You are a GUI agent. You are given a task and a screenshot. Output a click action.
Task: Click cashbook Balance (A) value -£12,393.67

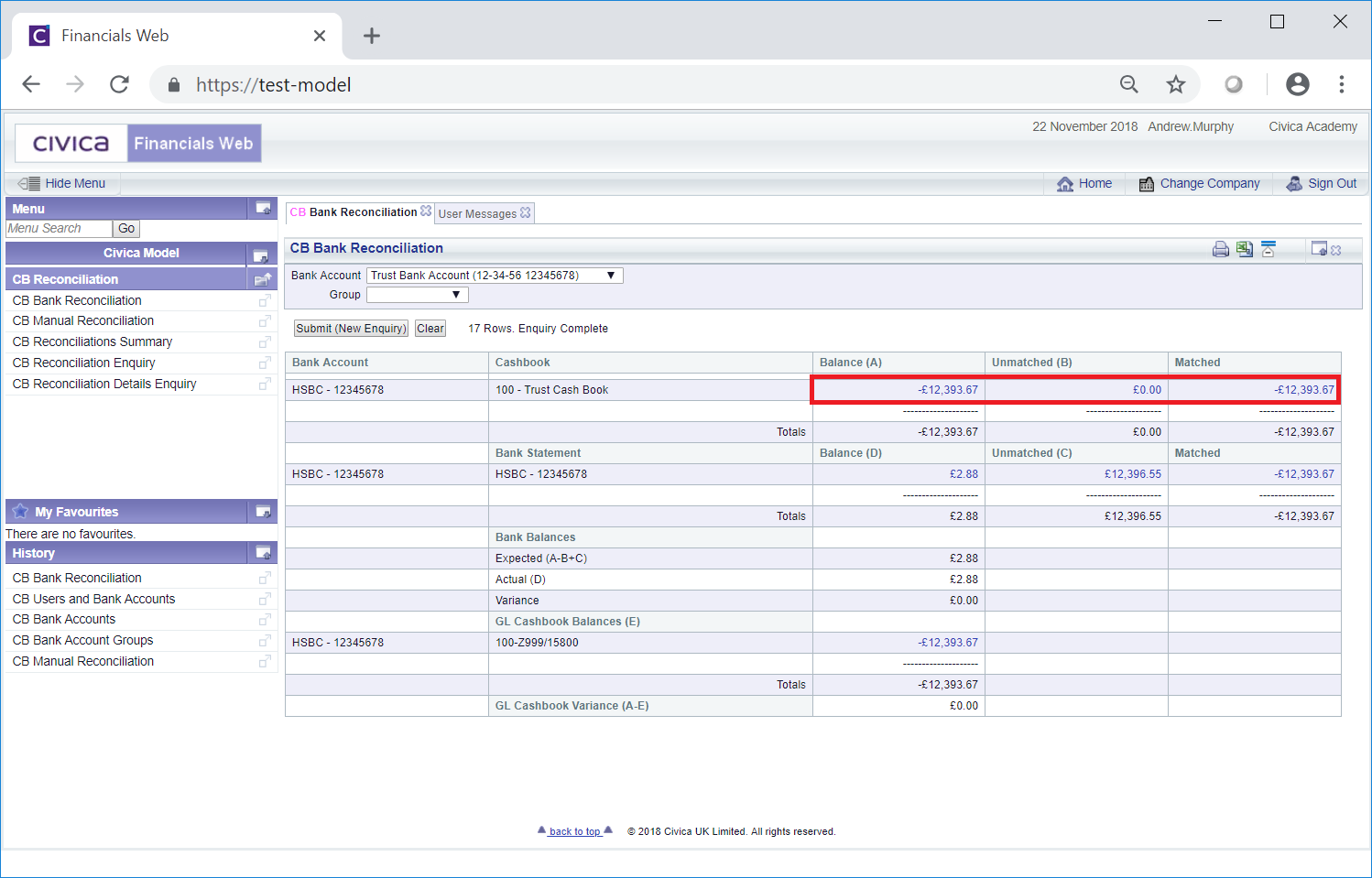pyautogui.click(x=948, y=390)
